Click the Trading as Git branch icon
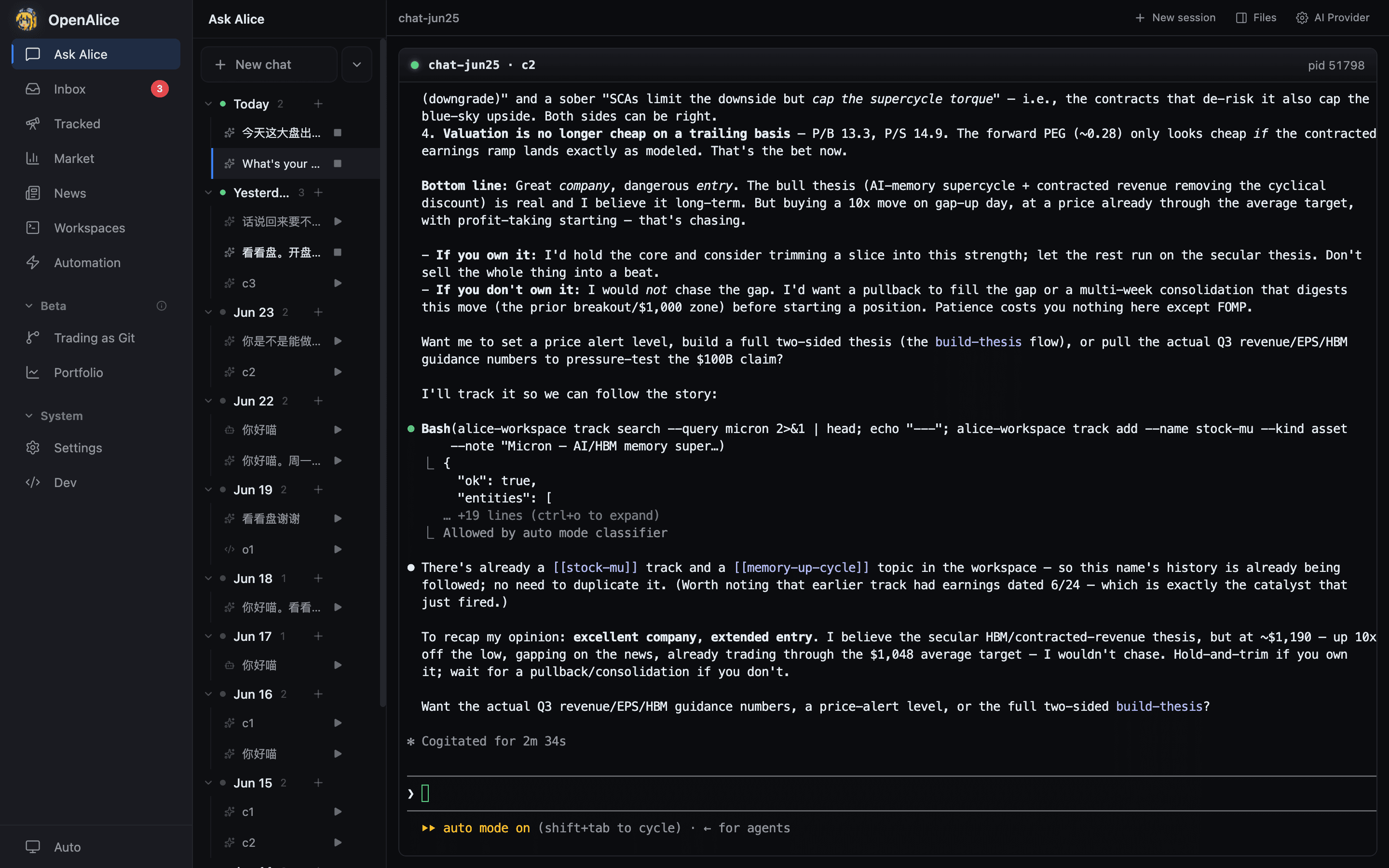The image size is (1389, 868). 33,338
